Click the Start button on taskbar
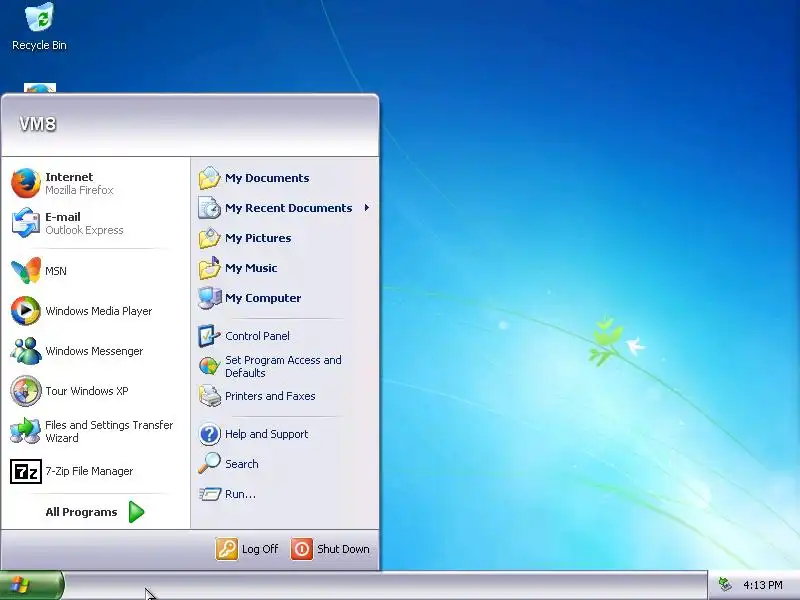 tap(32, 585)
